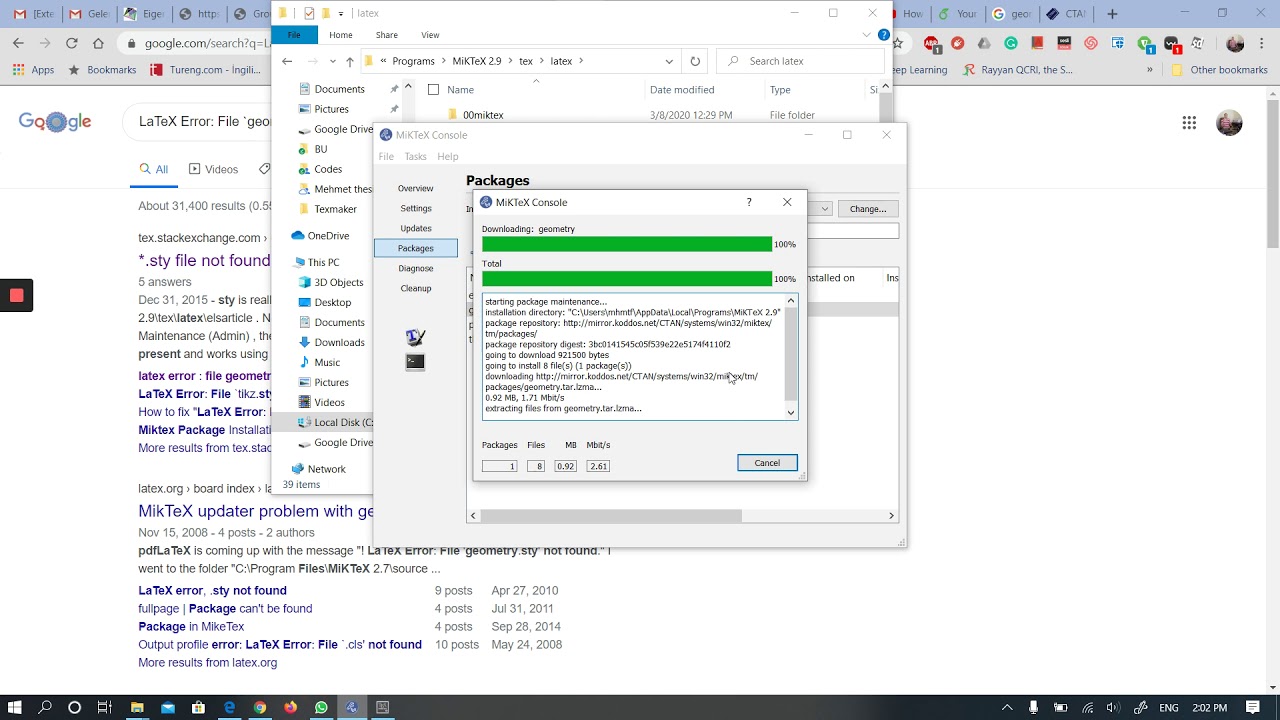Screen dimensions: 1280x720
Task: Open Chrome's three-dot menu
Action: tap(1263, 44)
